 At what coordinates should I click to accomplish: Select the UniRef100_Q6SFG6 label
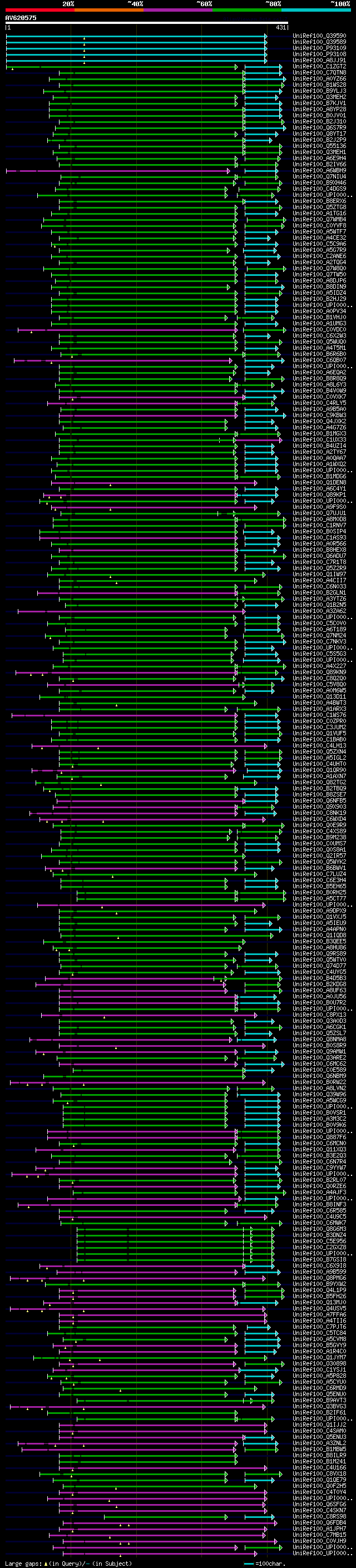pyautogui.click(x=319, y=1503)
